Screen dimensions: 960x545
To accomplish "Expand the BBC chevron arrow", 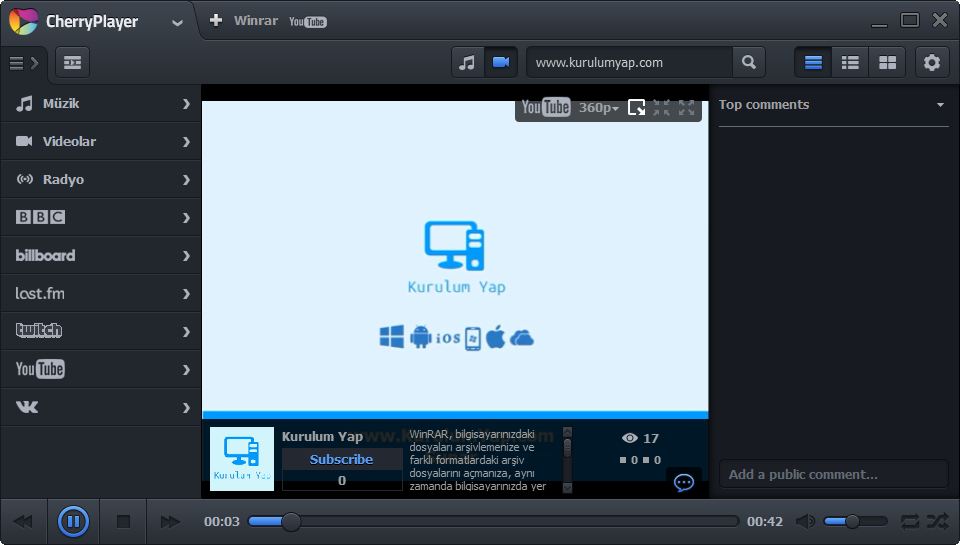I will pyautogui.click(x=186, y=218).
